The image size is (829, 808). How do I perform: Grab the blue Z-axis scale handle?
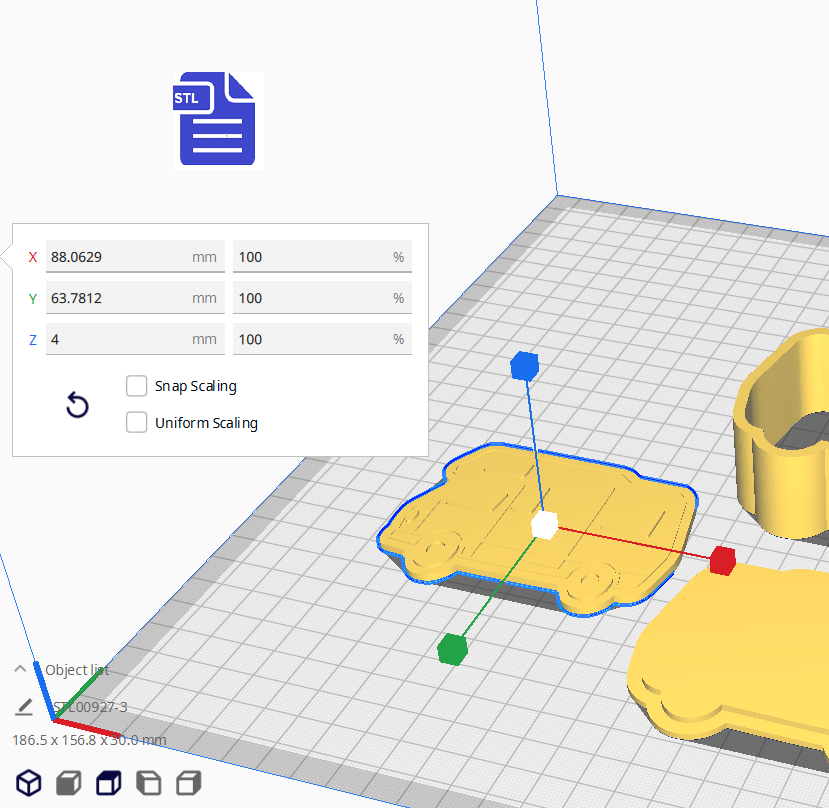pos(524,366)
